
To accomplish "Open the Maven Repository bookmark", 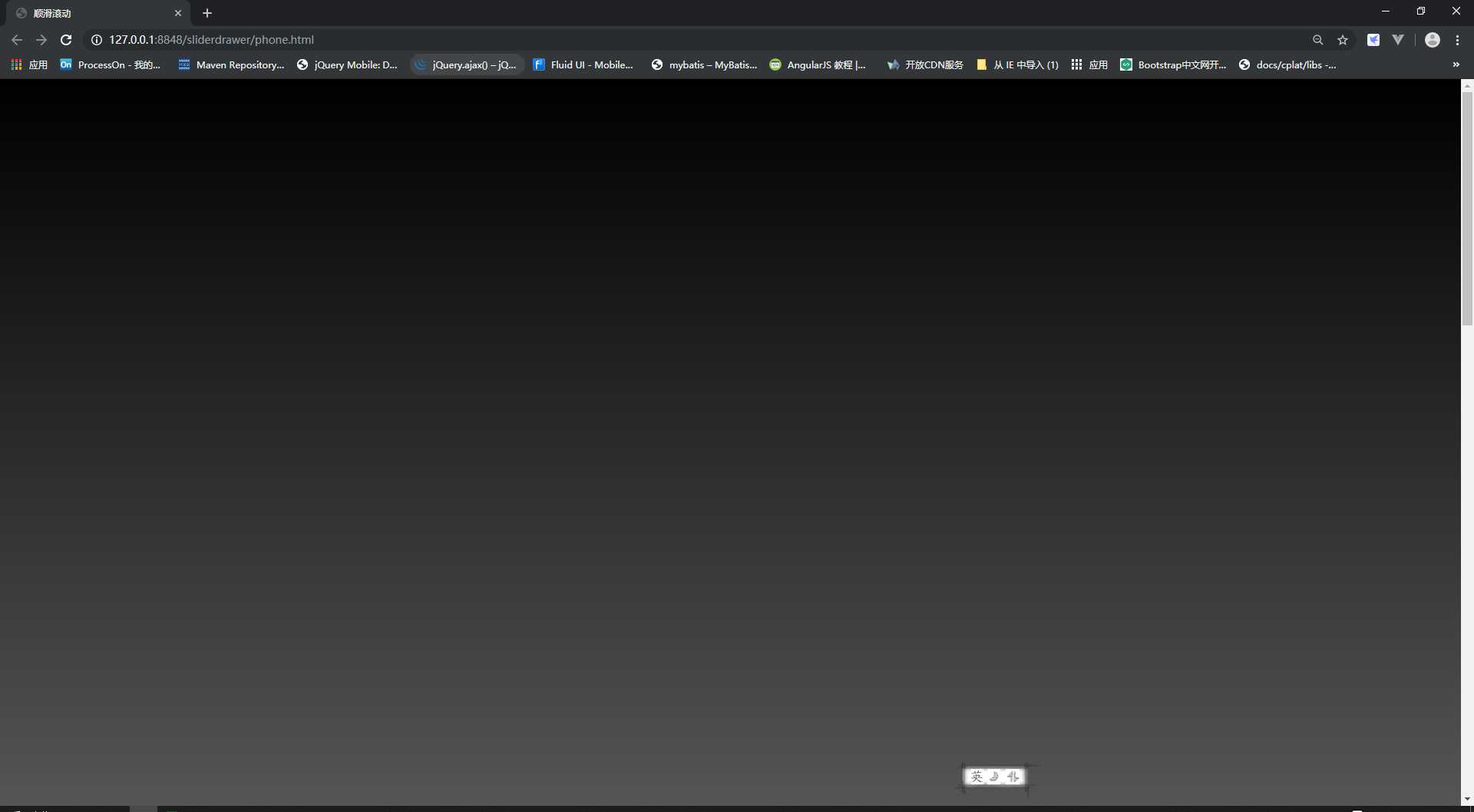I will pyautogui.click(x=231, y=65).
